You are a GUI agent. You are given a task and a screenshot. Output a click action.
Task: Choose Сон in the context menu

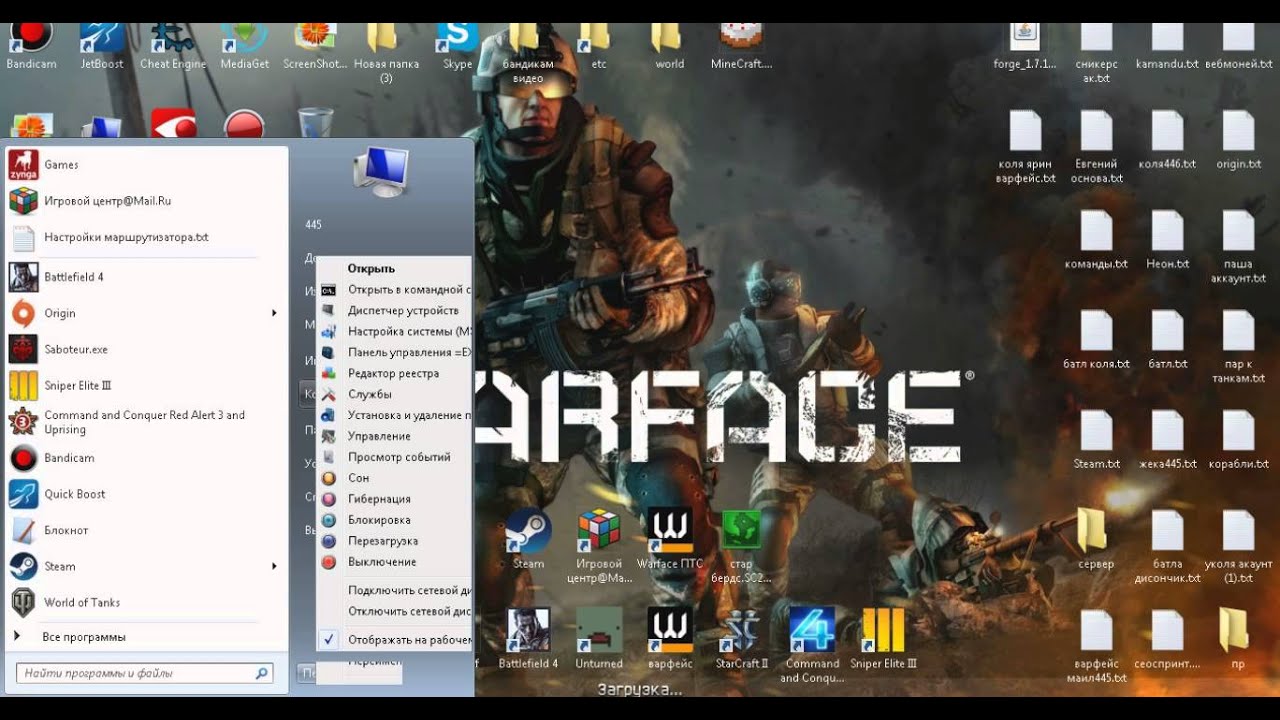point(395,478)
